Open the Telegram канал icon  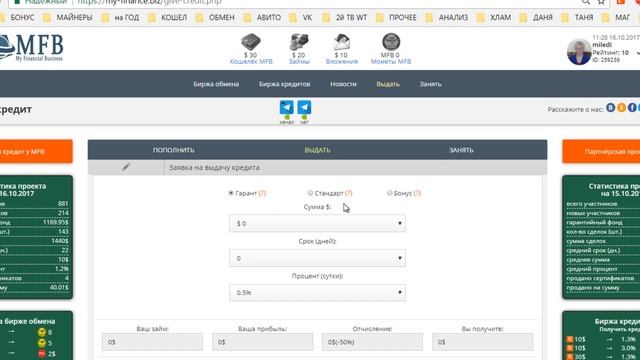(x=287, y=107)
